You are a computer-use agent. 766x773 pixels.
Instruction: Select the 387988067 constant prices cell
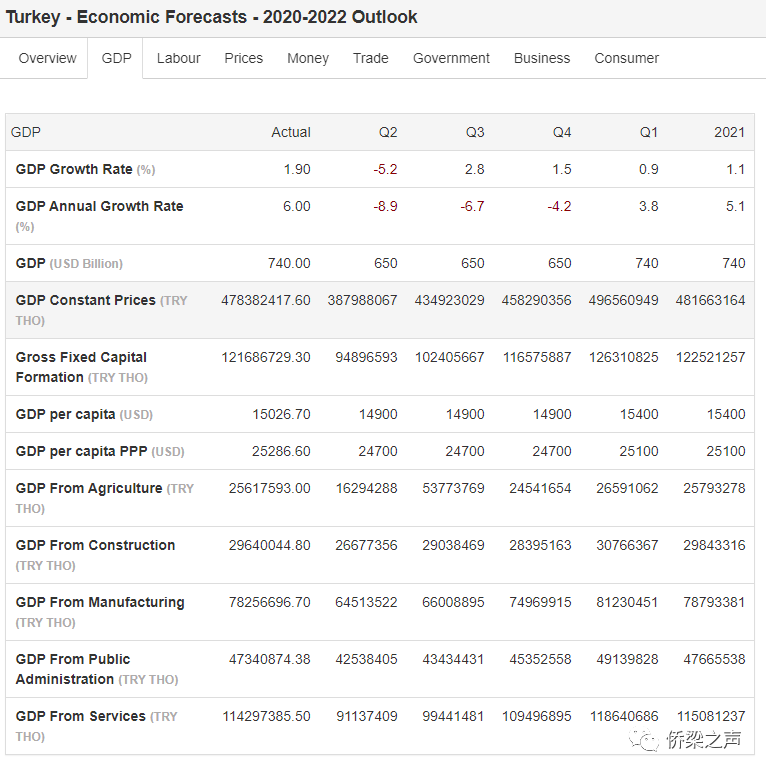pyautogui.click(x=362, y=300)
